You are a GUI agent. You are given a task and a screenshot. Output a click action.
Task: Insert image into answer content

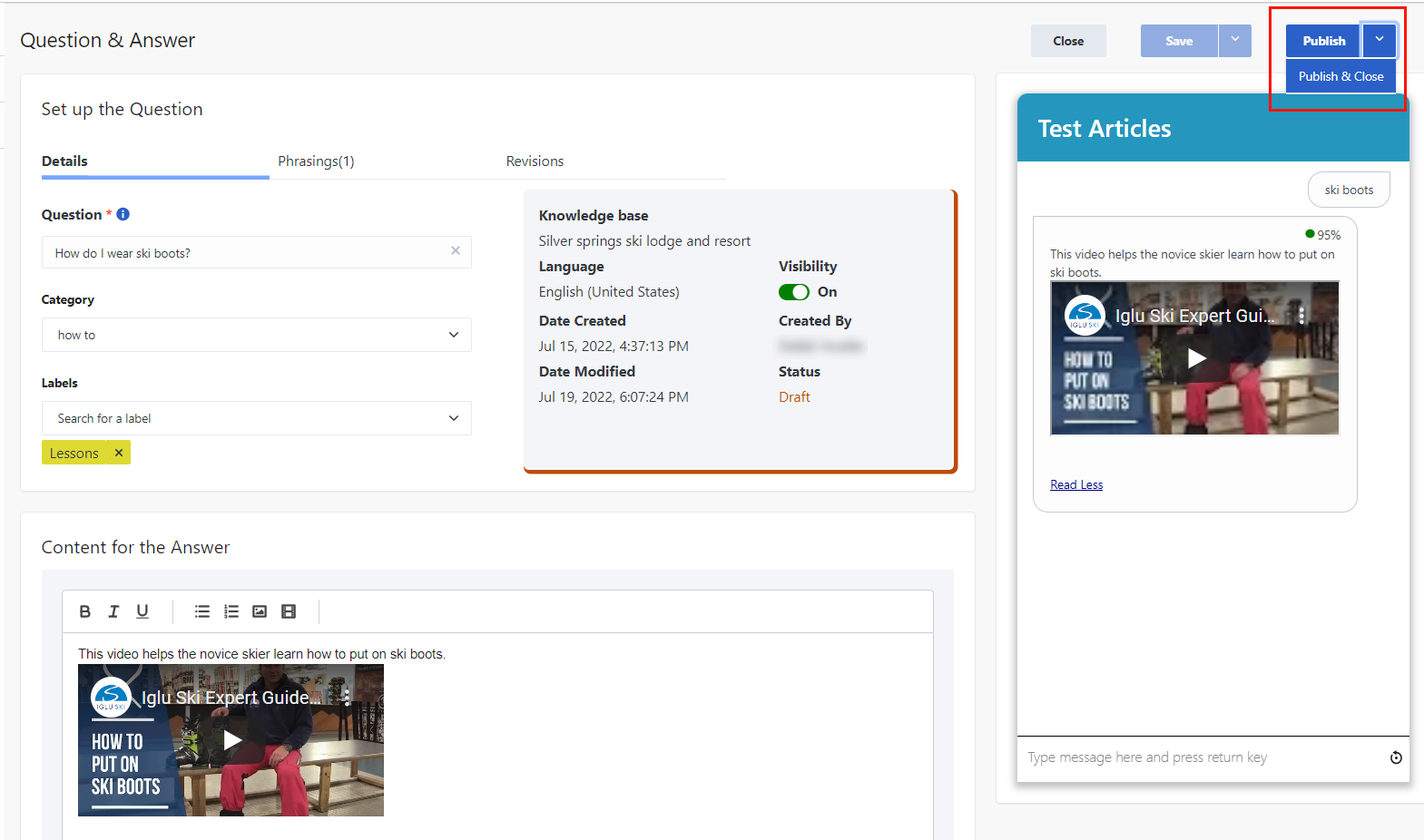[260, 611]
